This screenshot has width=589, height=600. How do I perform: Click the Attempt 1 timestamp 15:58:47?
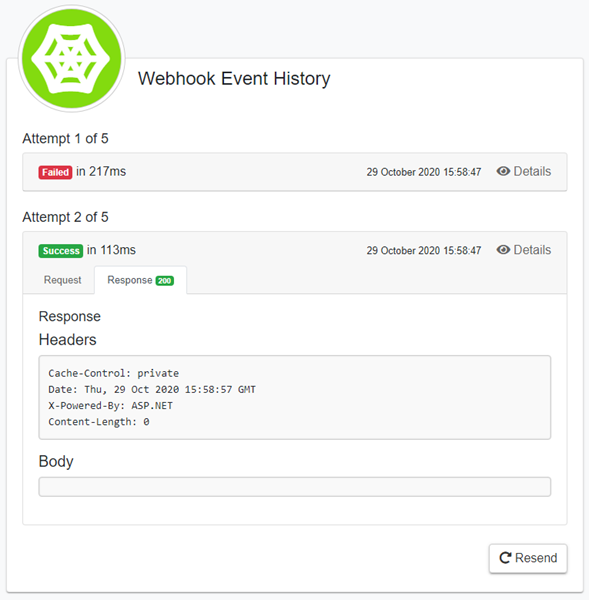(x=462, y=172)
